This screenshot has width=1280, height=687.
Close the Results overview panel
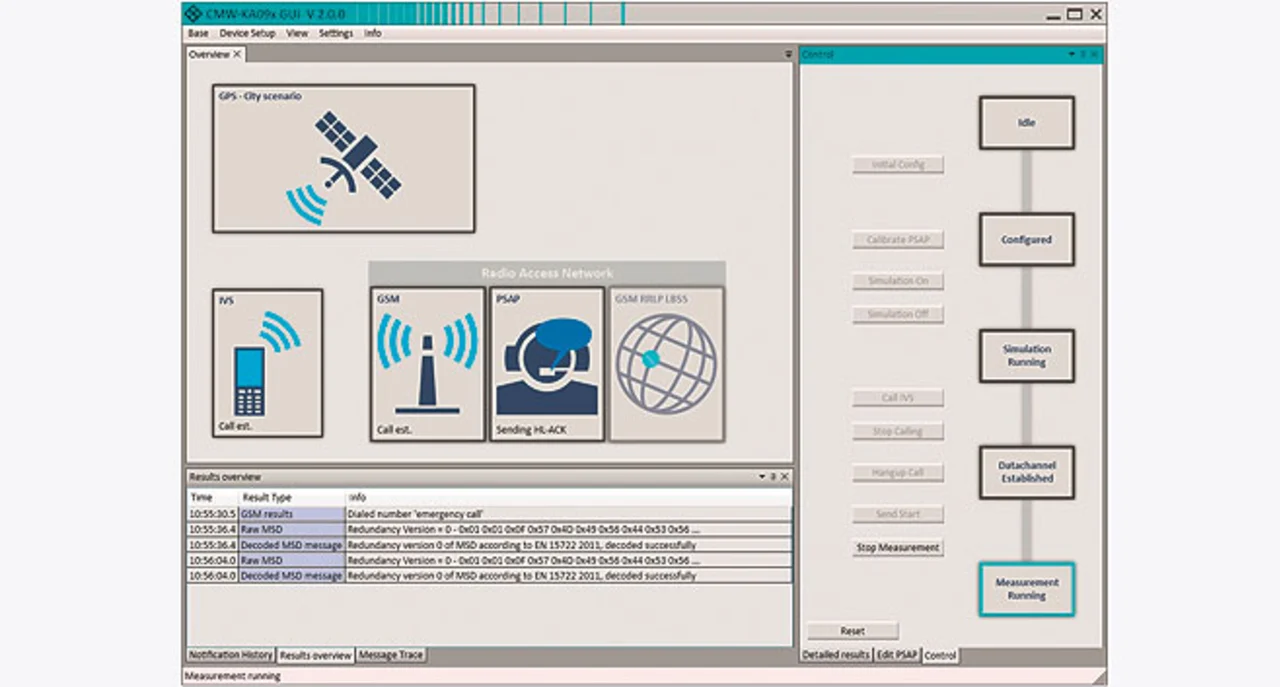click(785, 477)
